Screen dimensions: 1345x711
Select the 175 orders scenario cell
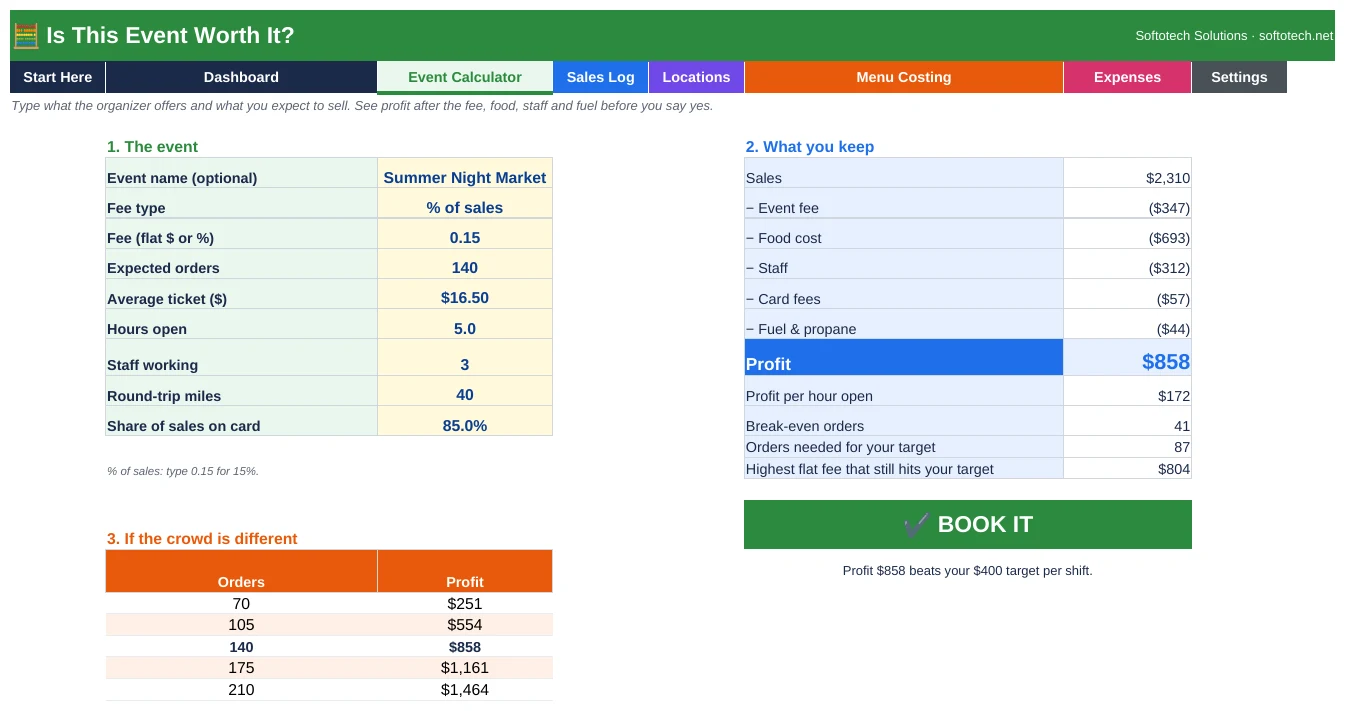coord(241,668)
